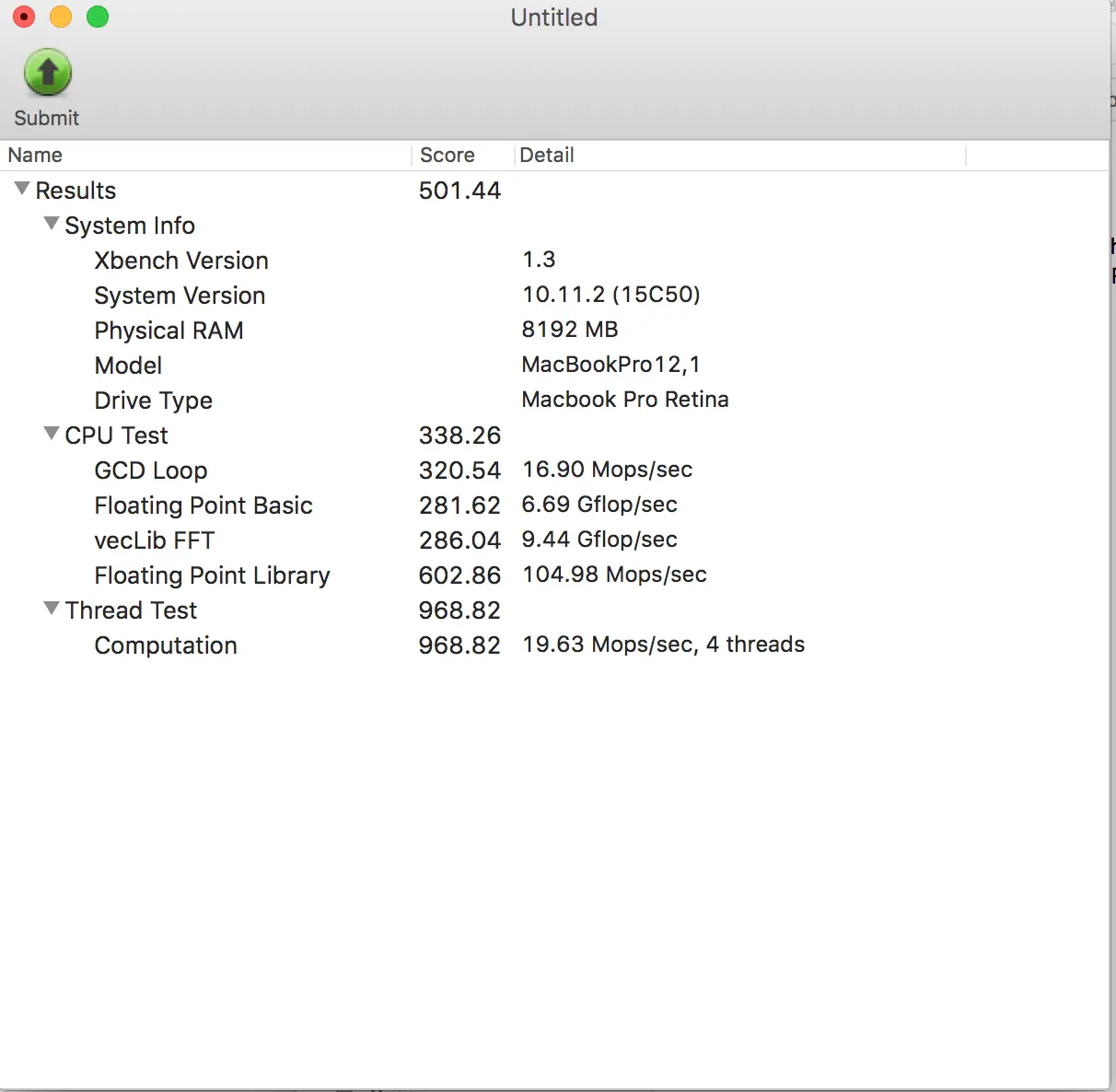The height and width of the screenshot is (1092, 1116).
Task: Select the Physical RAM row
Action: point(169,331)
